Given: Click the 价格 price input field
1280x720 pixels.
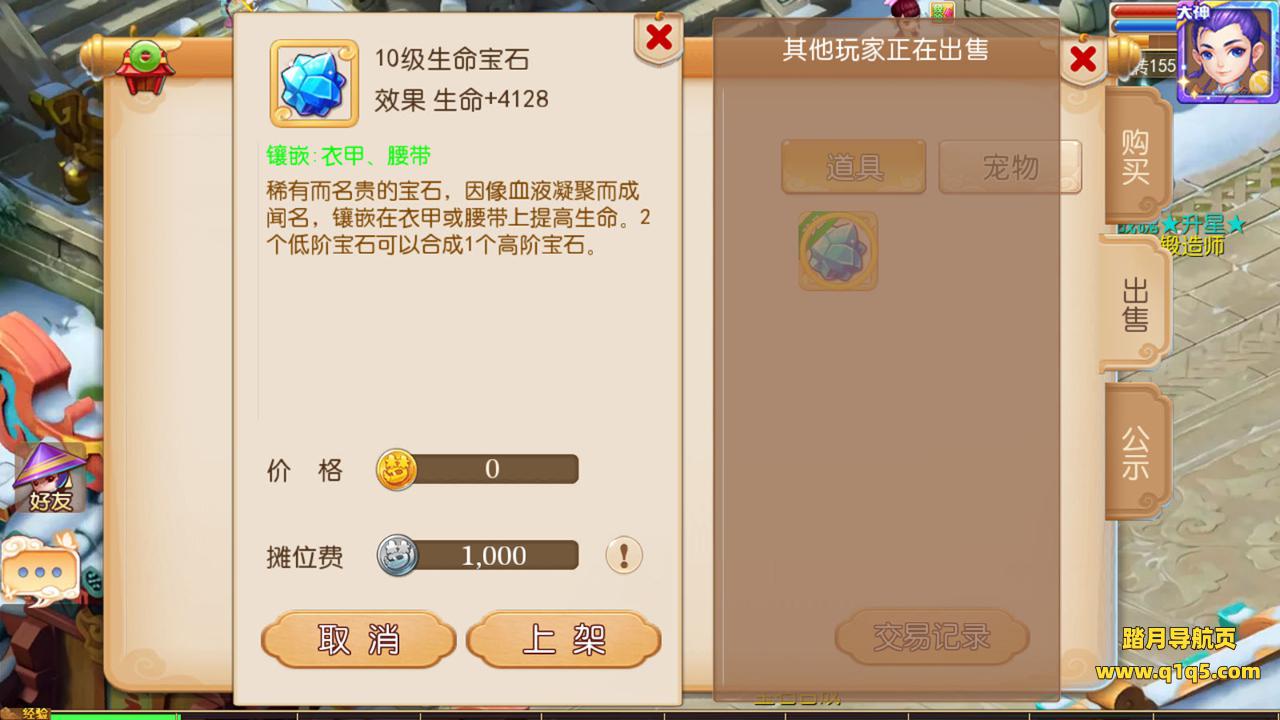Looking at the screenshot, I should [x=492, y=469].
